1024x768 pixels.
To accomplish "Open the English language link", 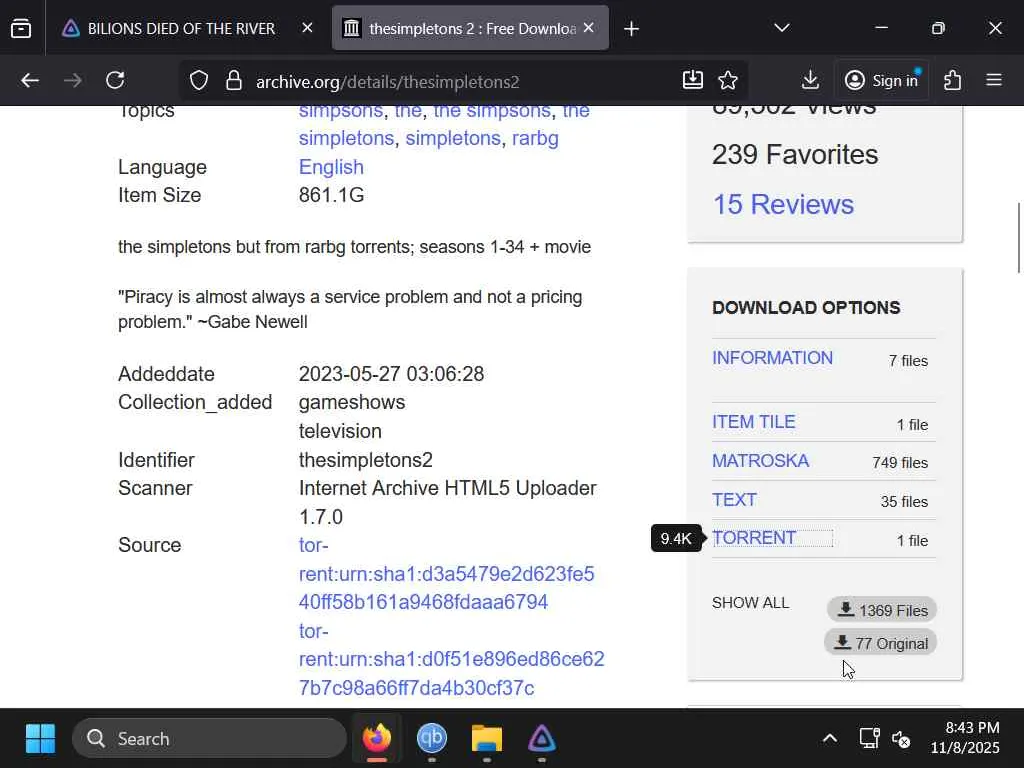I will pyautogui.click(x=331, y=167).
